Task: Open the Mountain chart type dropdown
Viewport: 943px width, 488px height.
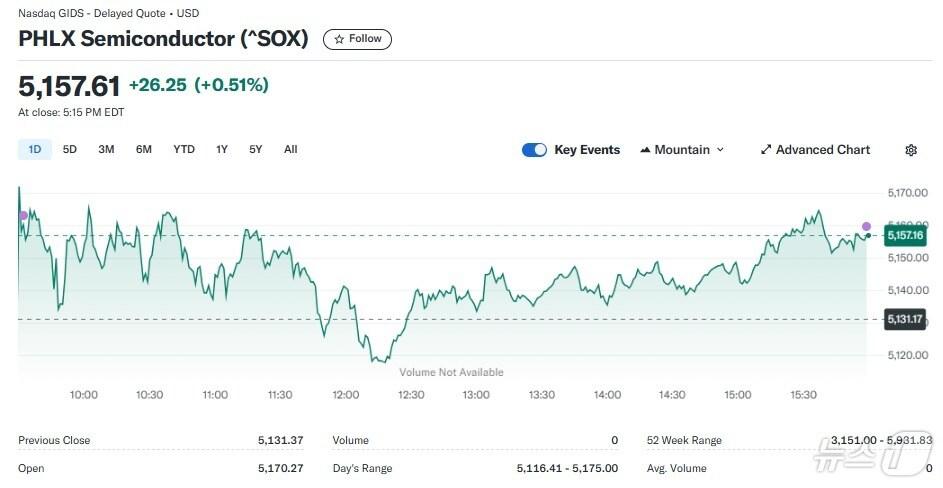Action: point(681,150)
